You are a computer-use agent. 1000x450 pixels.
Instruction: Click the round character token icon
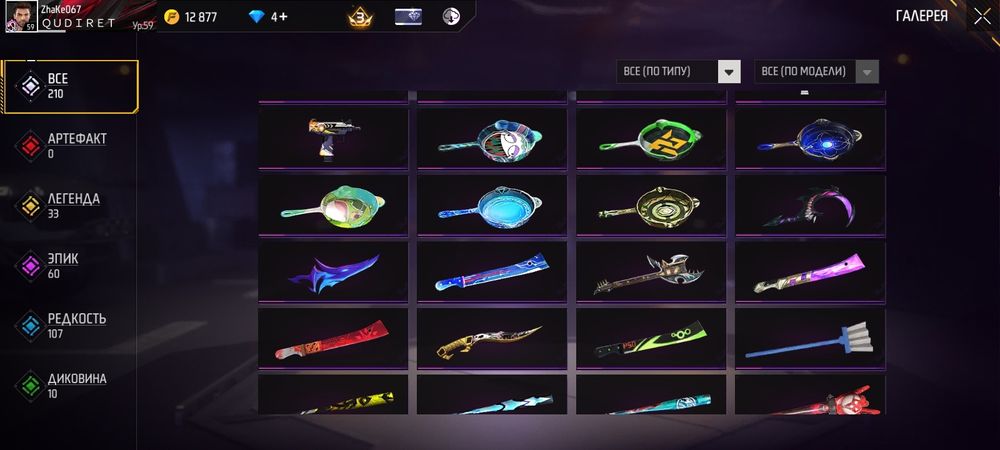452,17
